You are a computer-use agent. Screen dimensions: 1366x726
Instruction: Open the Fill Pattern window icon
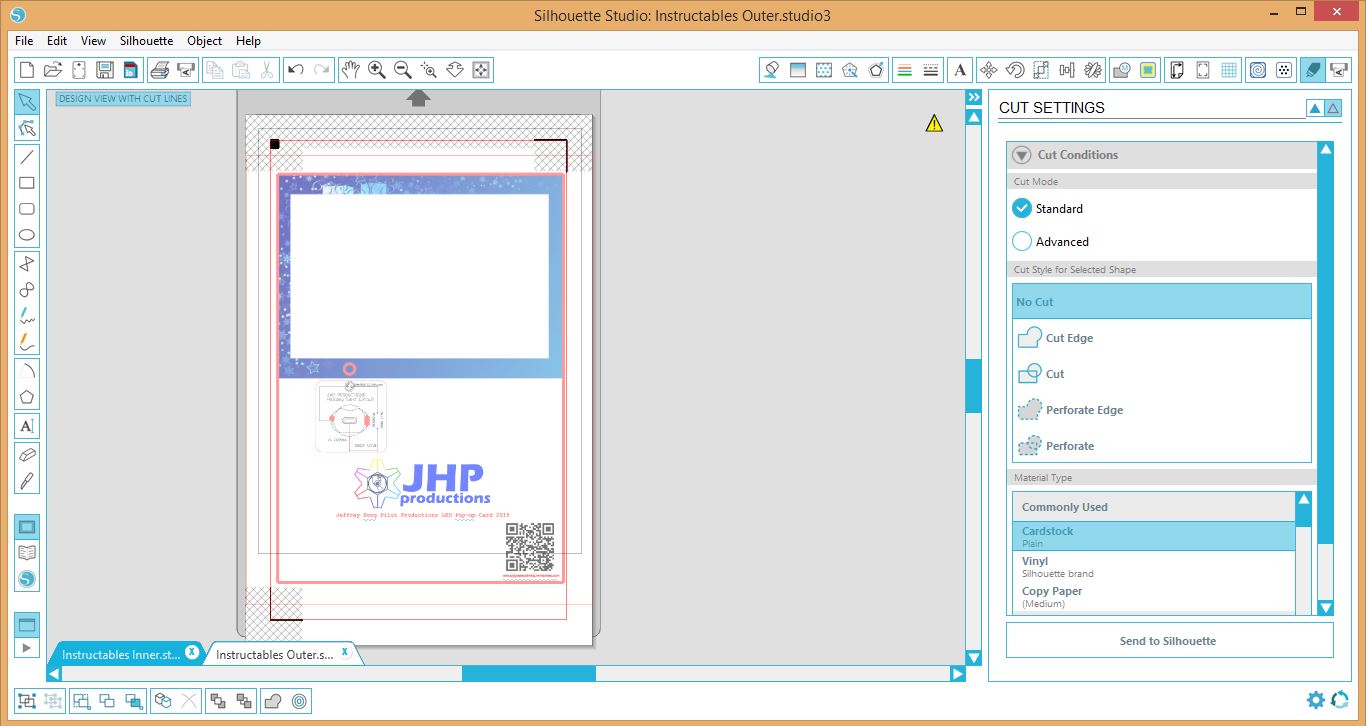point(824,70)
